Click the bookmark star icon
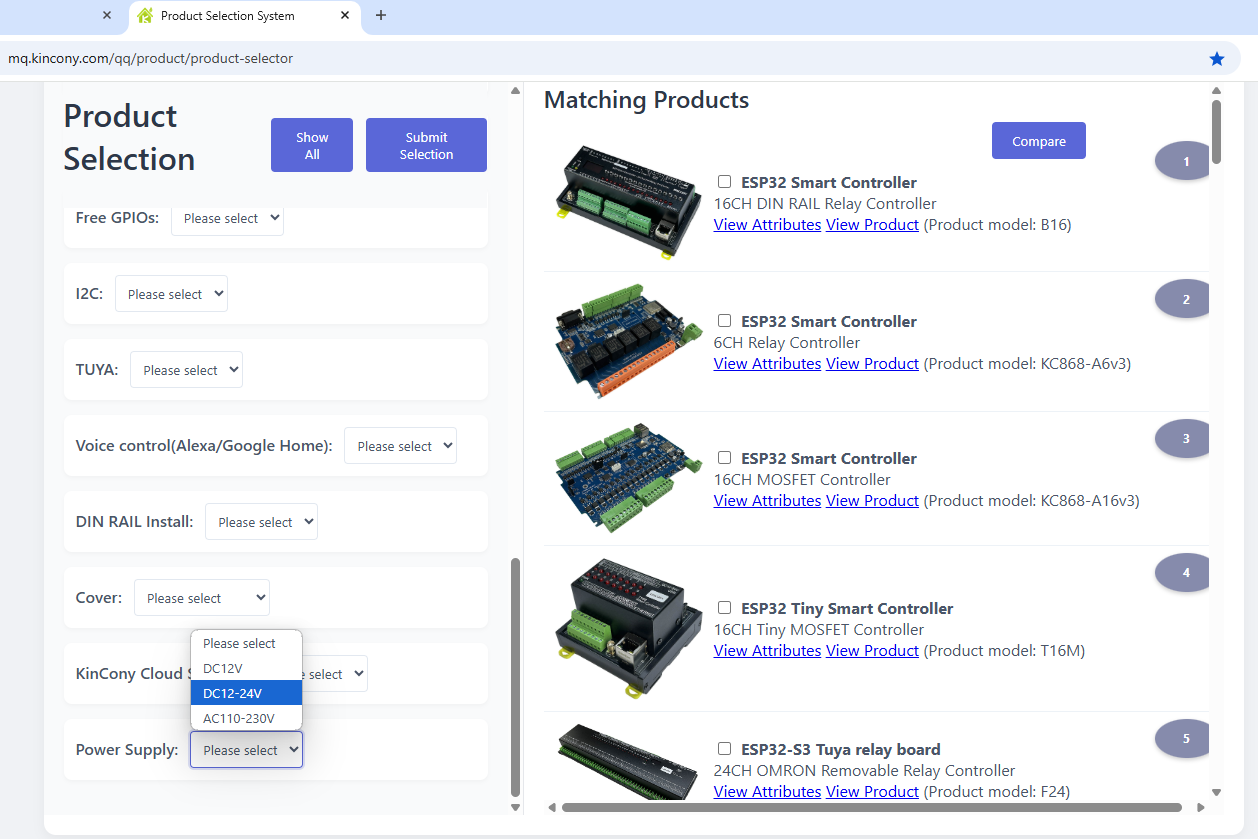The image size is (1258, 839). tap(1216, 59)
